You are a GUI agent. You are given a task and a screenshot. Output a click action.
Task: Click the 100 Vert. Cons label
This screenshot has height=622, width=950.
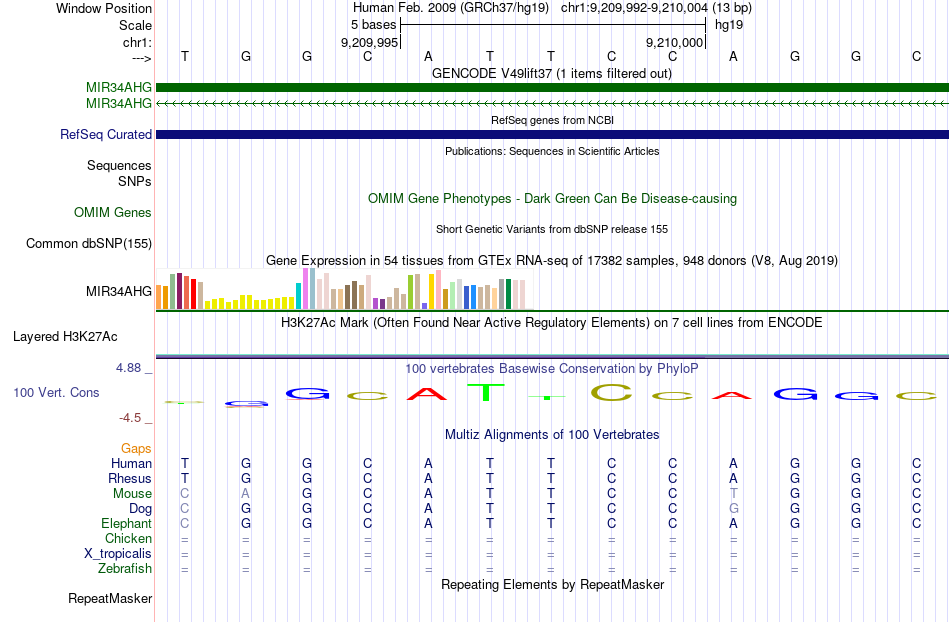tap(56, 392)
